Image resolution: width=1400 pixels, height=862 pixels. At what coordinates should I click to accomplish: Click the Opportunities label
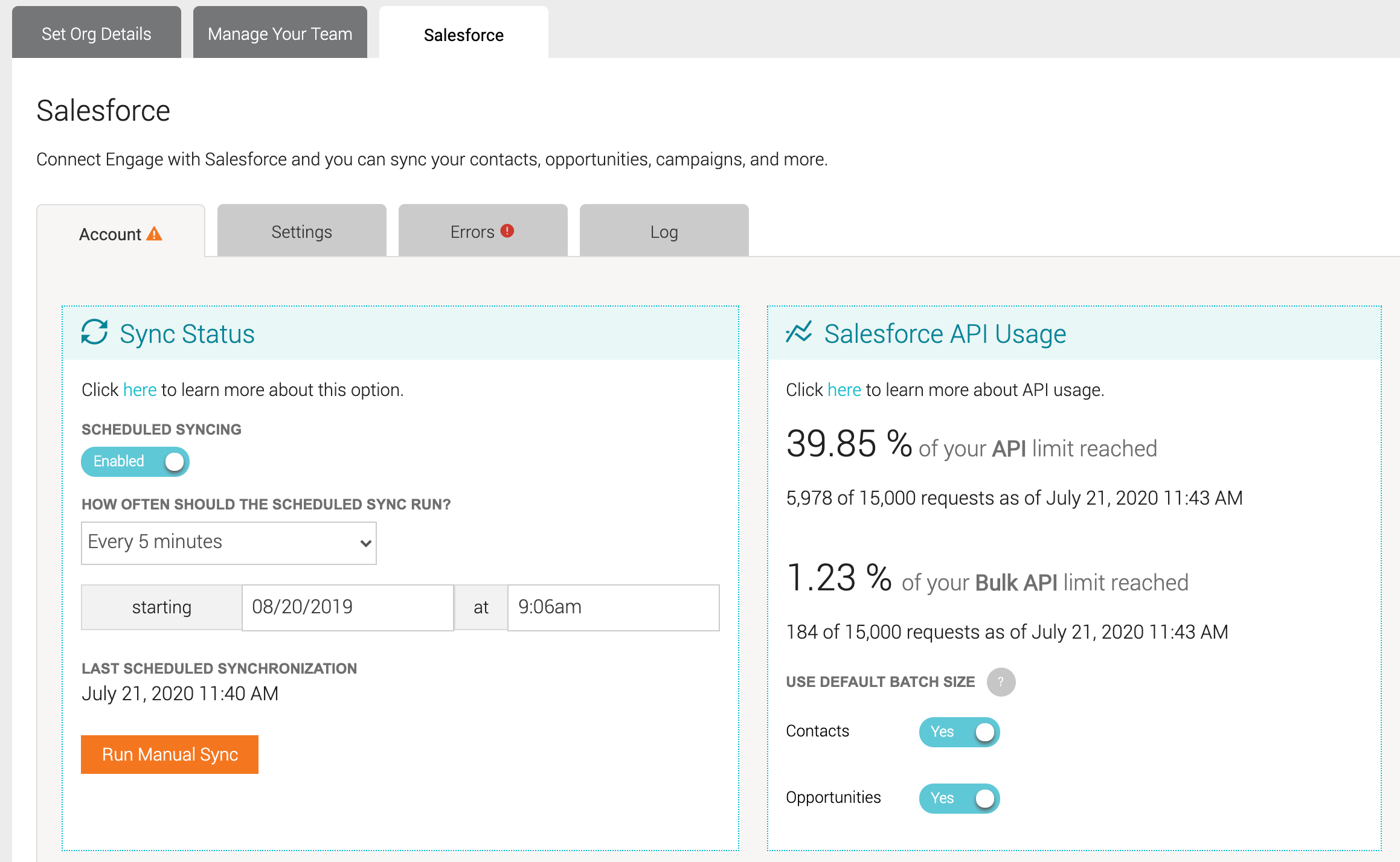[833, 797]
